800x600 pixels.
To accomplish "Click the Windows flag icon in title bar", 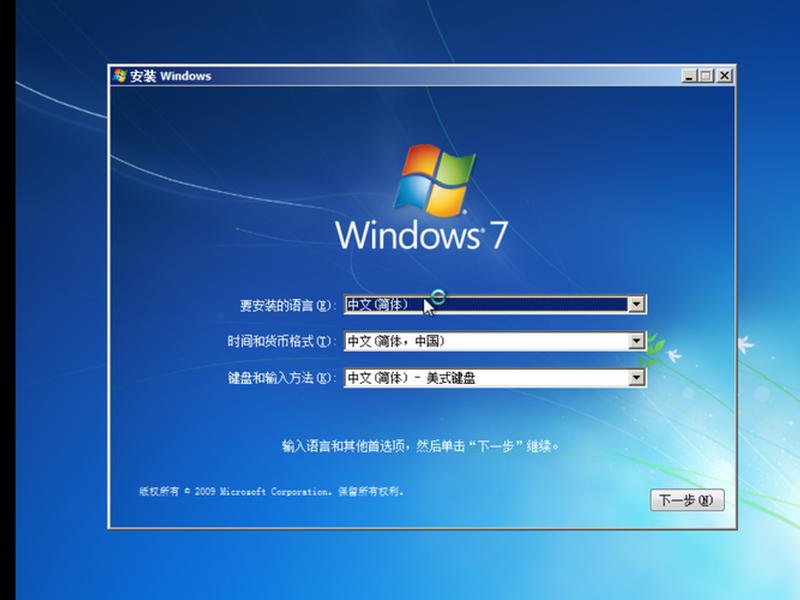I will point(120,76).
